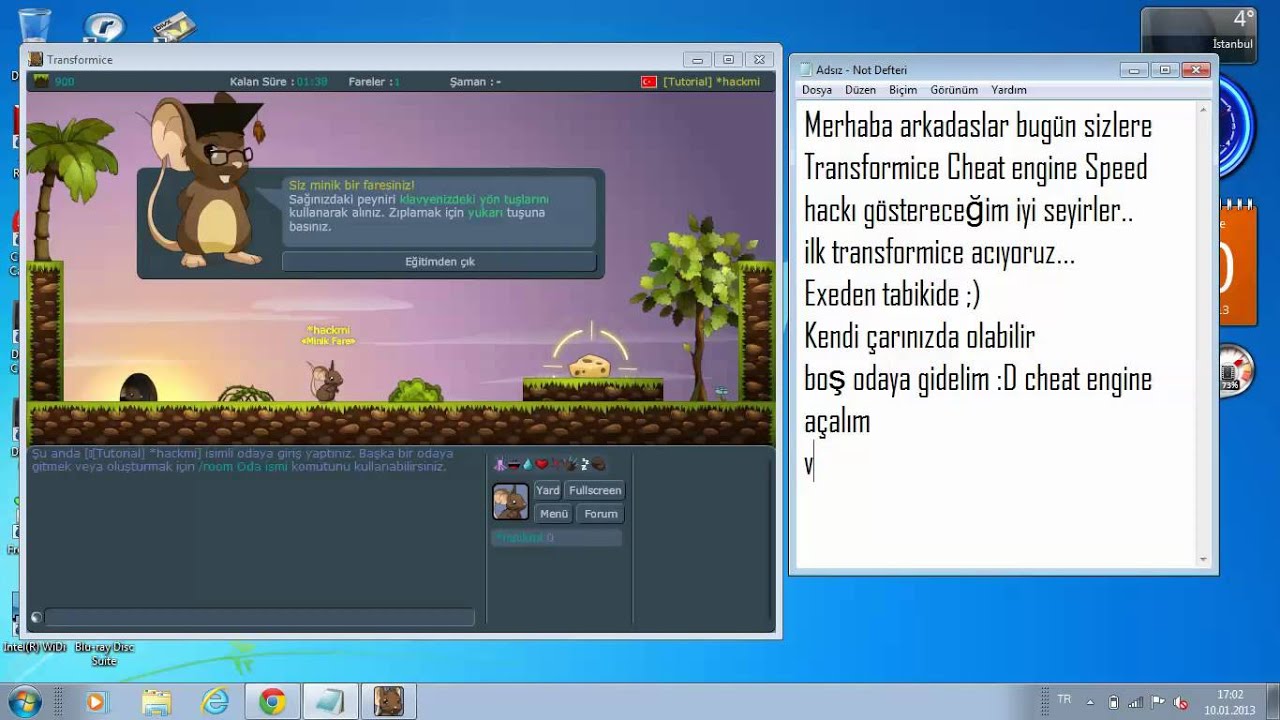The width and height of the screenshot is (1280, 720).
Task: Maximize the Transformice window
Action: 728,60
